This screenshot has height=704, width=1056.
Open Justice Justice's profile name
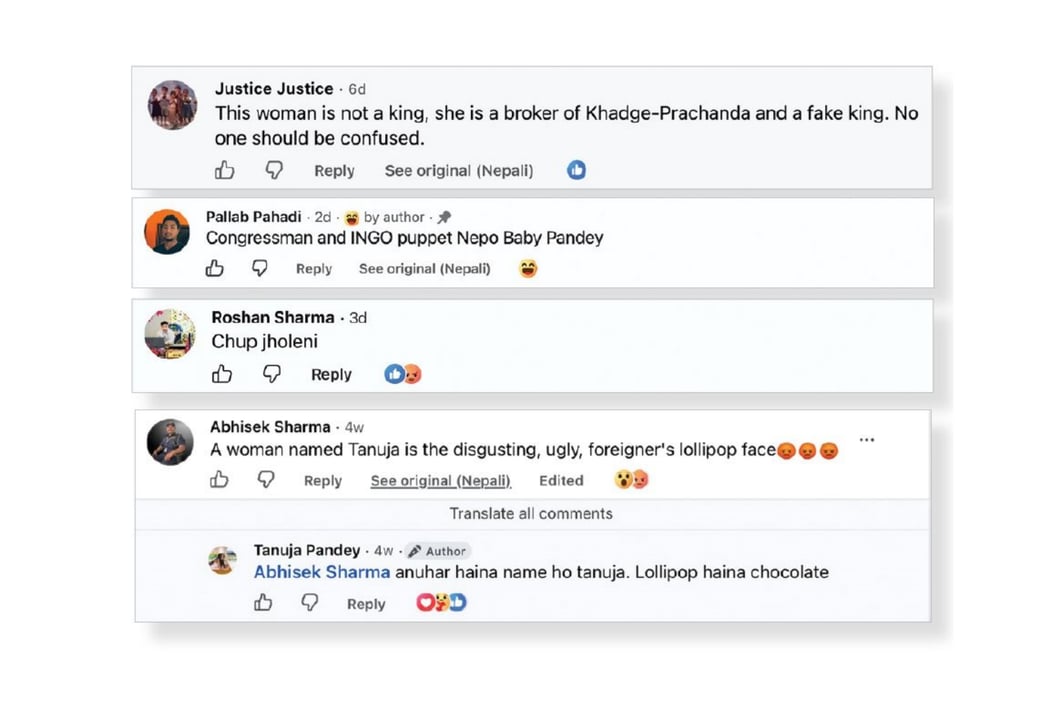[x=274, y=89]
